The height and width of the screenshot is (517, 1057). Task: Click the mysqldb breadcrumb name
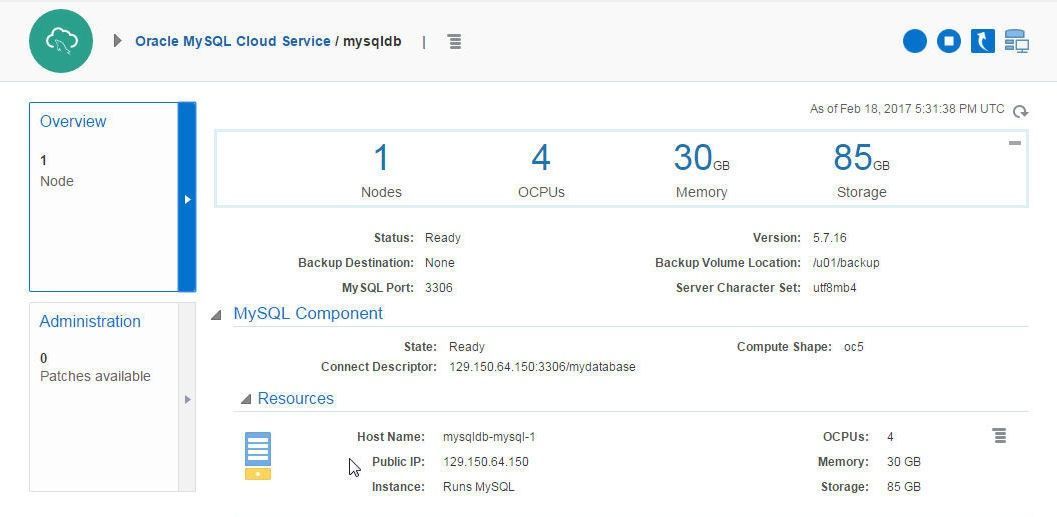pyautogui.click(x=372, y=41)
